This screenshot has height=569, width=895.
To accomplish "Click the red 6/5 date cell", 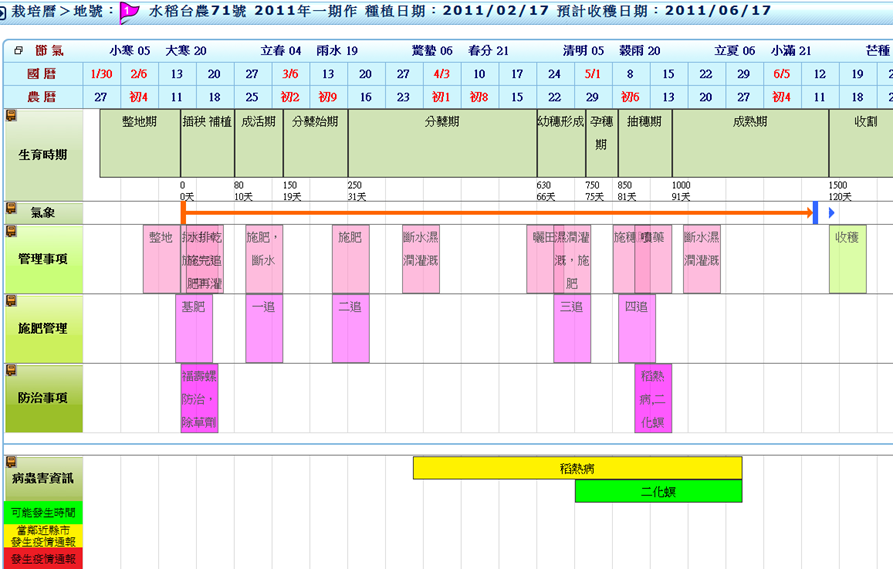I will click(781, 74).
